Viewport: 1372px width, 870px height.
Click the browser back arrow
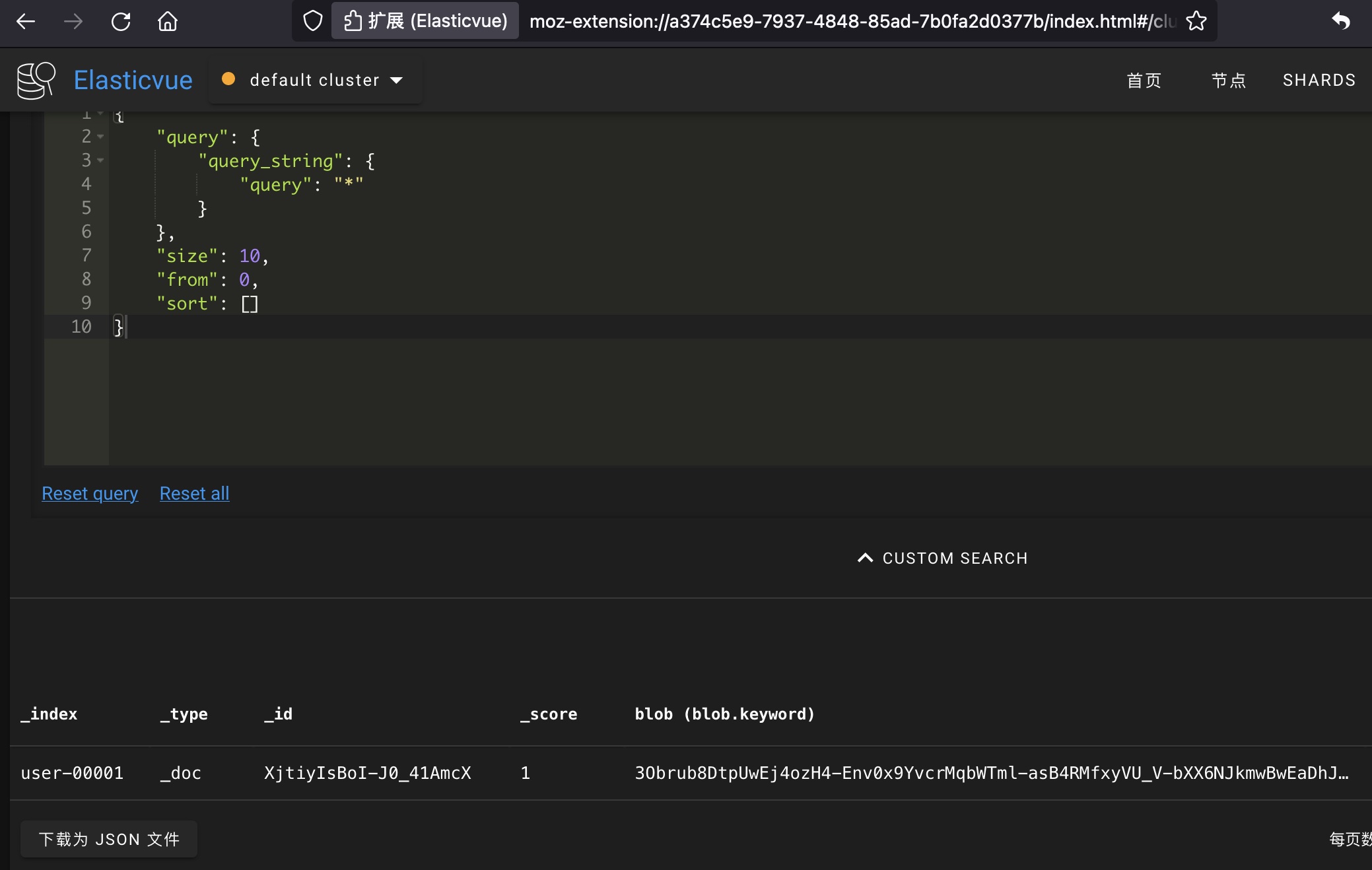(26, 22)
